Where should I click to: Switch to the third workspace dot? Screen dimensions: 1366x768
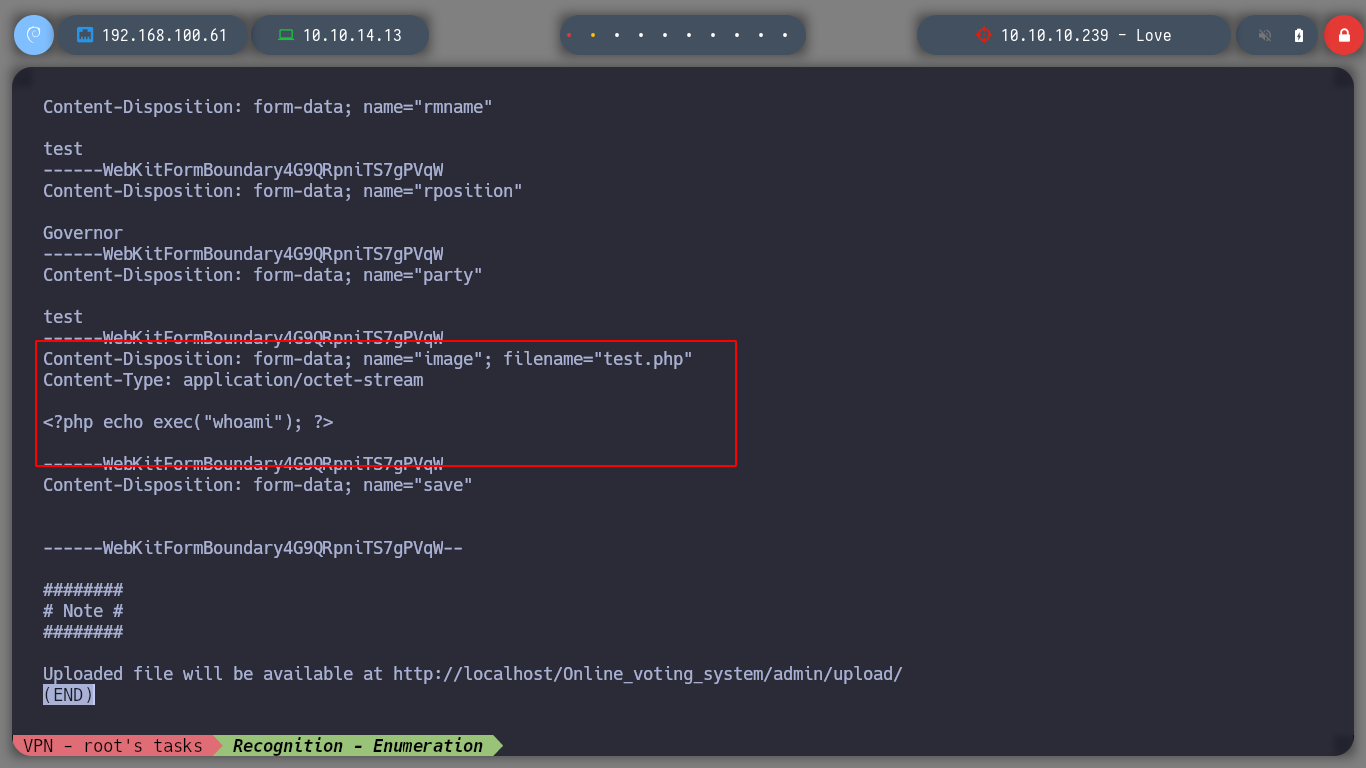click(x=617, y=35)
